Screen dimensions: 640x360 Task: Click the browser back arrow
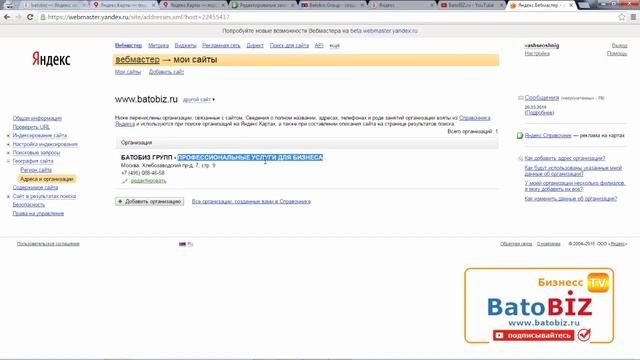pos(7,17)
